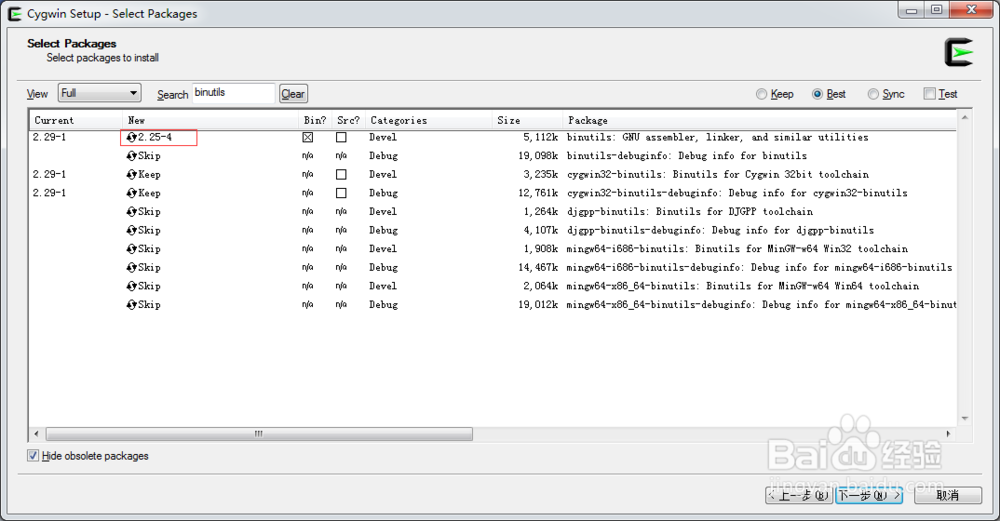Click the vertical scrollbar up arrow

pyautogui.click(x=965, y=117)
